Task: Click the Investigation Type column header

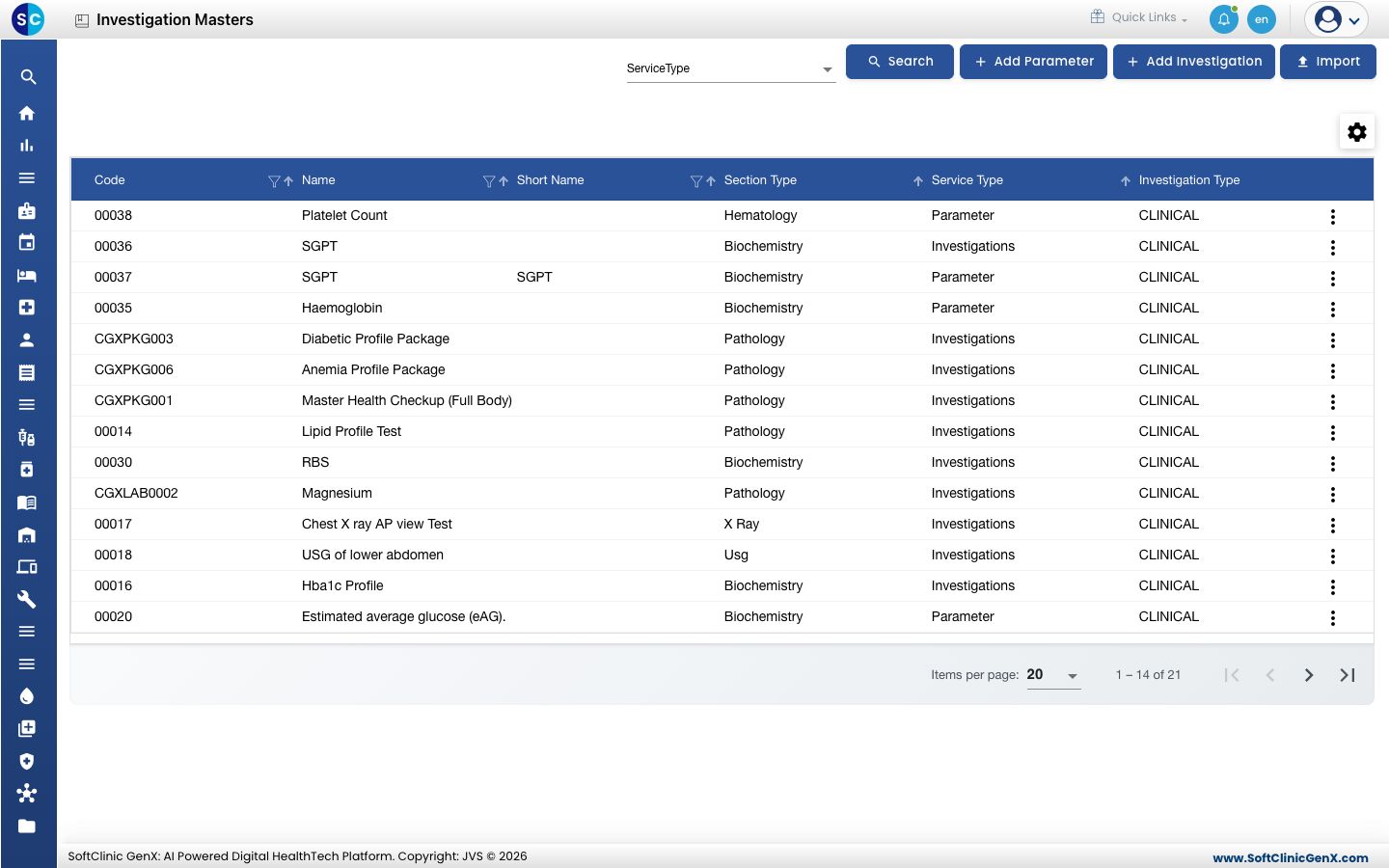Action: point(1189,180)
